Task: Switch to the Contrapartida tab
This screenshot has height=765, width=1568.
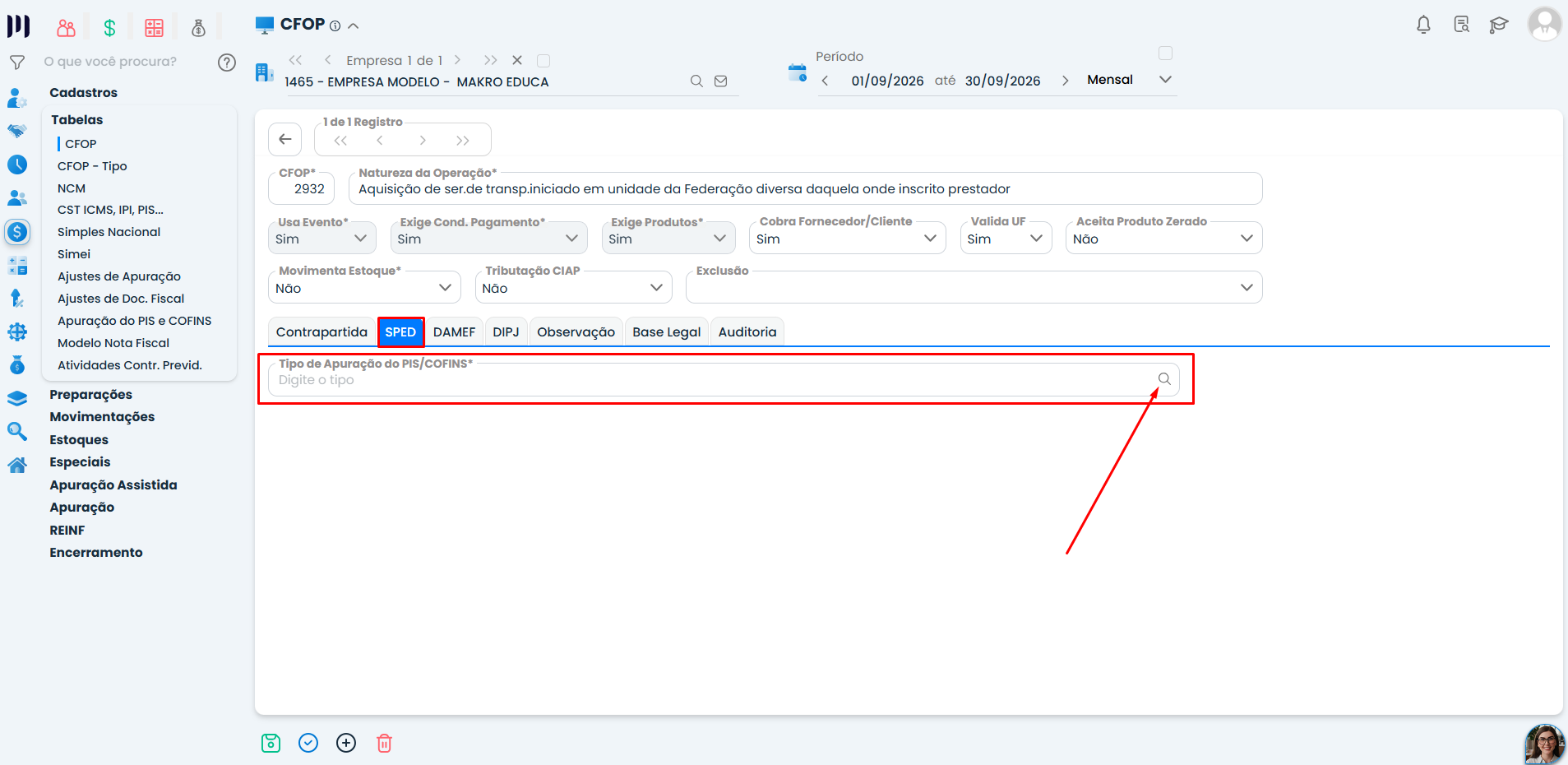Action: (321, 332)
